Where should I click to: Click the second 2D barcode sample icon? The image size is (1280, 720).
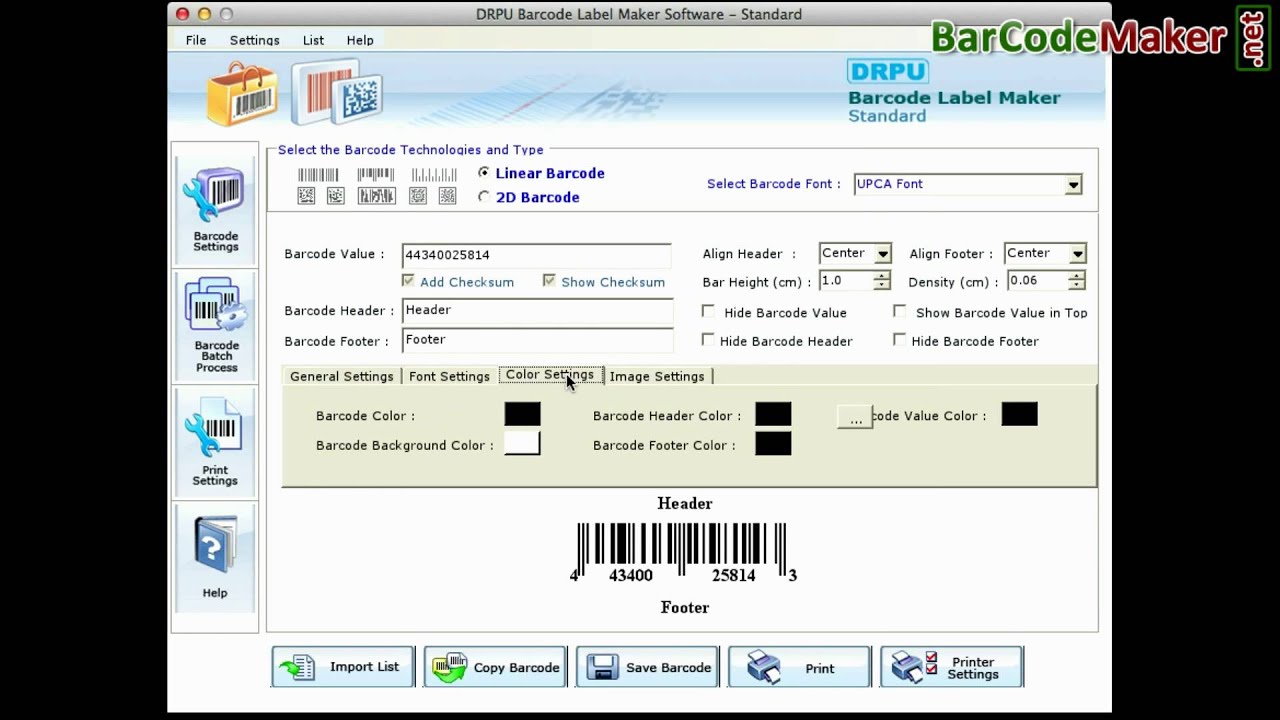(336, 196)
